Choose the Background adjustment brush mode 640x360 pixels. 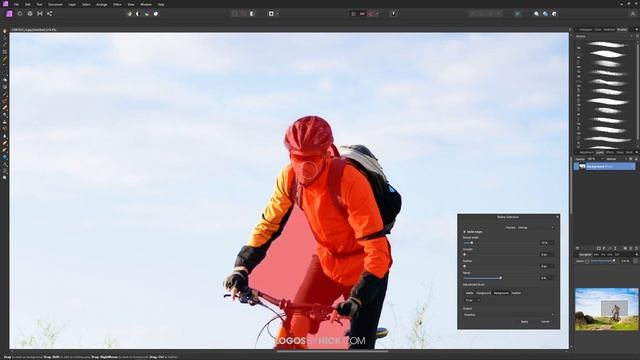(501, 293)
